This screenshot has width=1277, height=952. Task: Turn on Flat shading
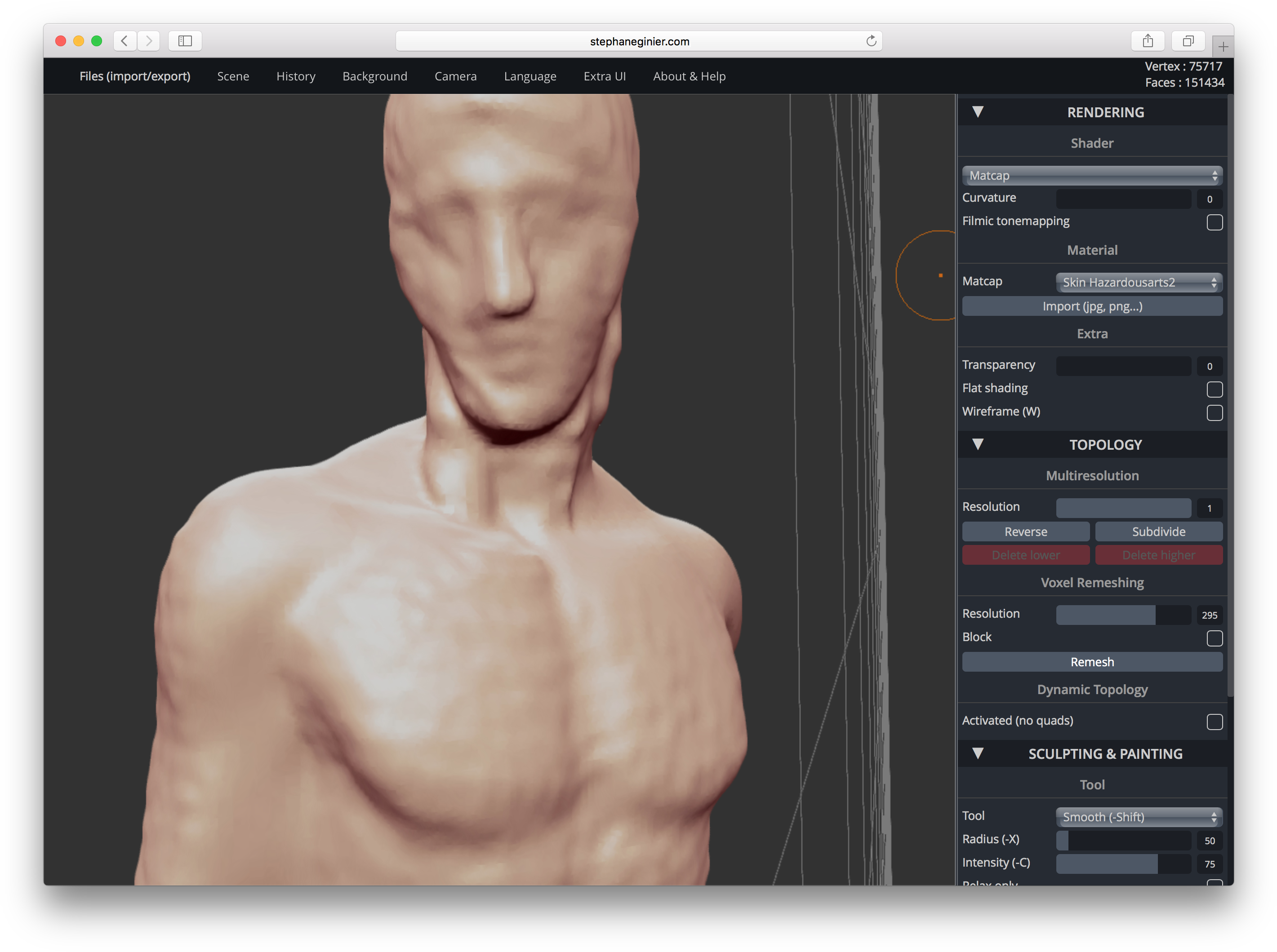point(1215,389)
